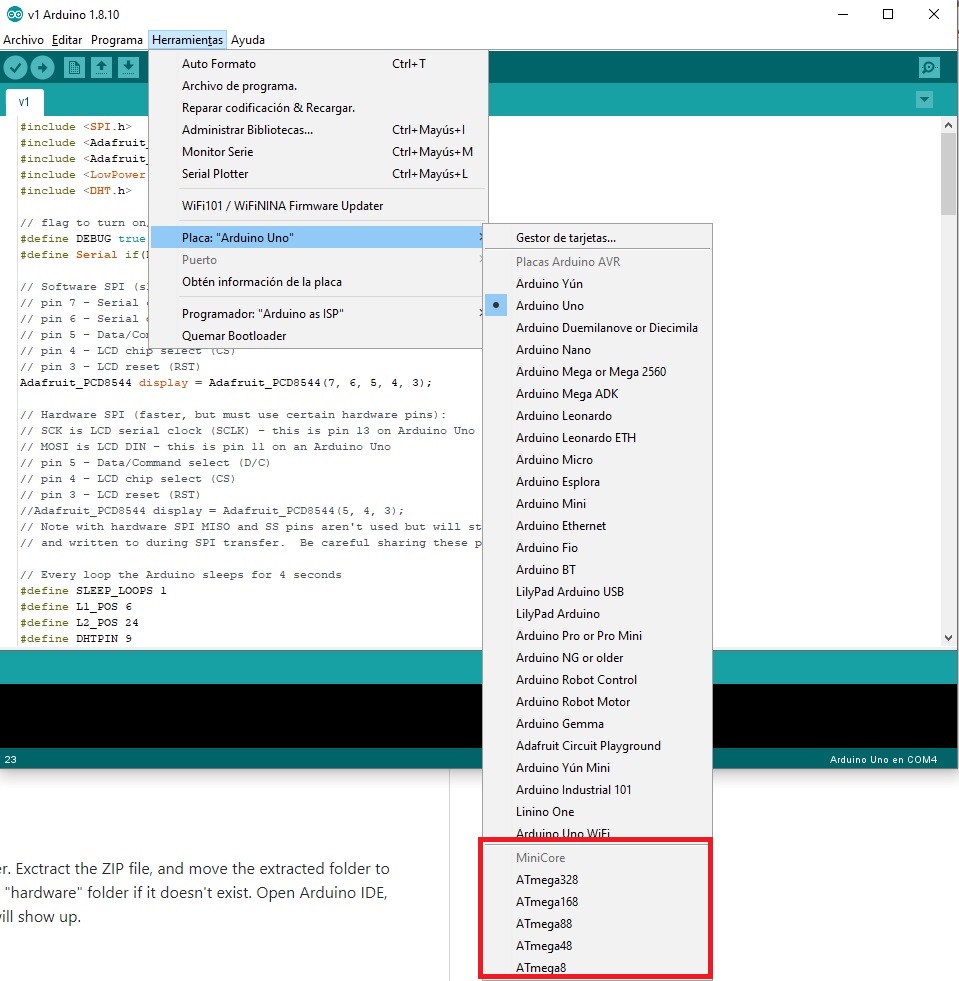Click the Verify checkmark icon
Image resolution: width=959 pixels, height=981 pixels.
(x=15, y=68)
